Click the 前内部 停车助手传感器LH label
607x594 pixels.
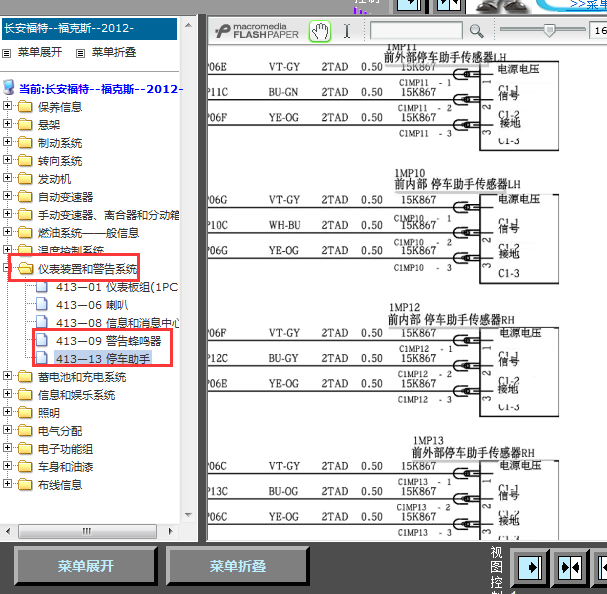(x=457, y=184)
